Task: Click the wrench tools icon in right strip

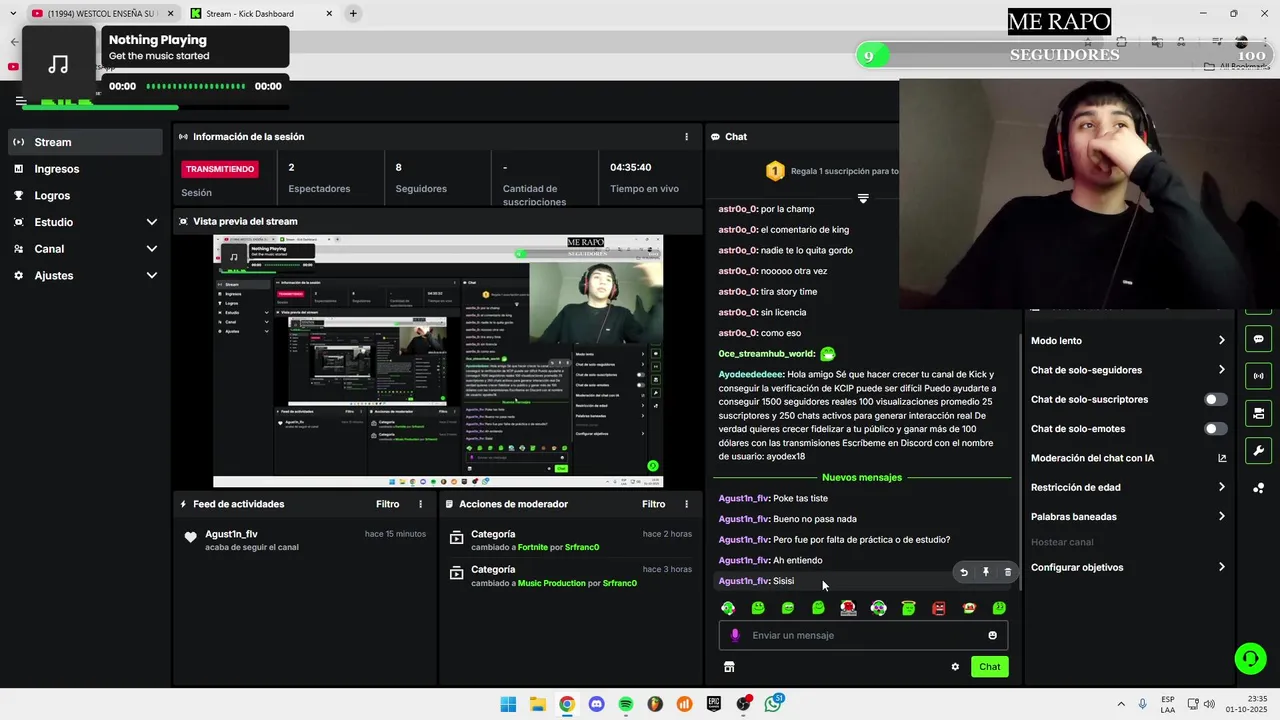Action: (1258, 450)
